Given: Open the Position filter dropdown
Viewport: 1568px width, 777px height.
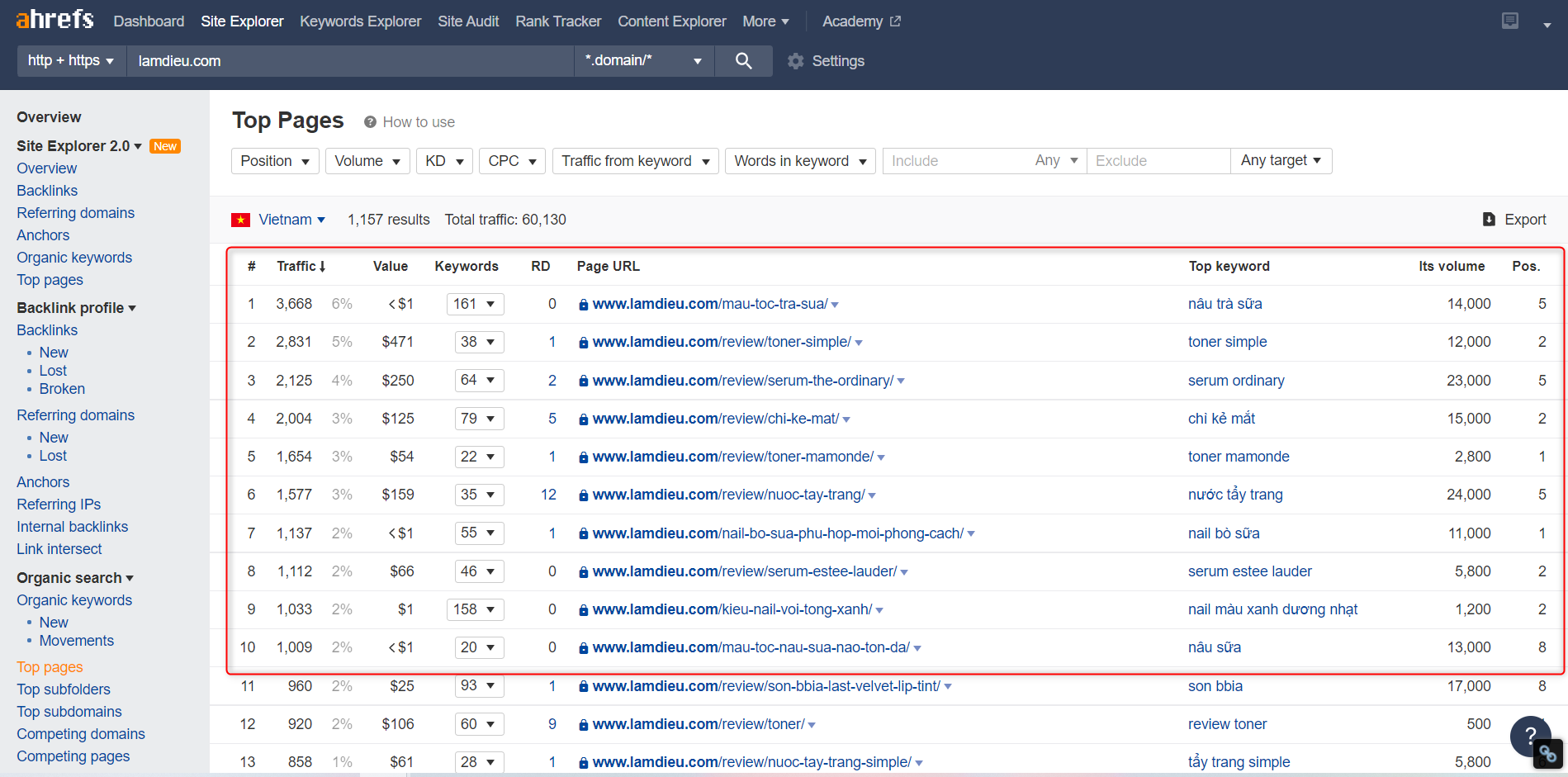Looking at the screenshot, I should tap(275, 161).
